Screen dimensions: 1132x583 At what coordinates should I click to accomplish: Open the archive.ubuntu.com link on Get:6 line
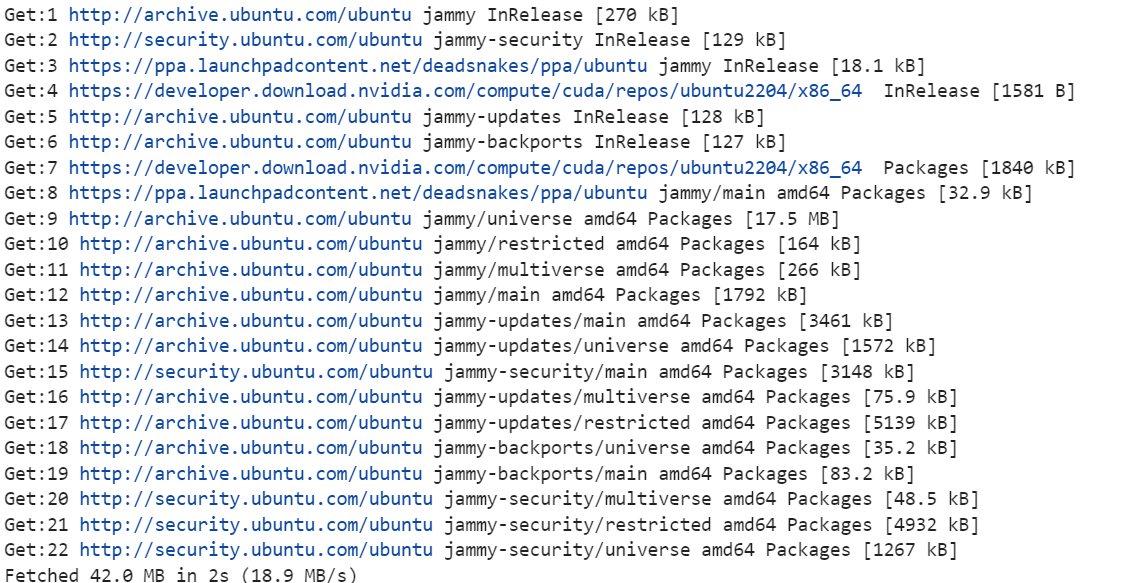[240, 142]
